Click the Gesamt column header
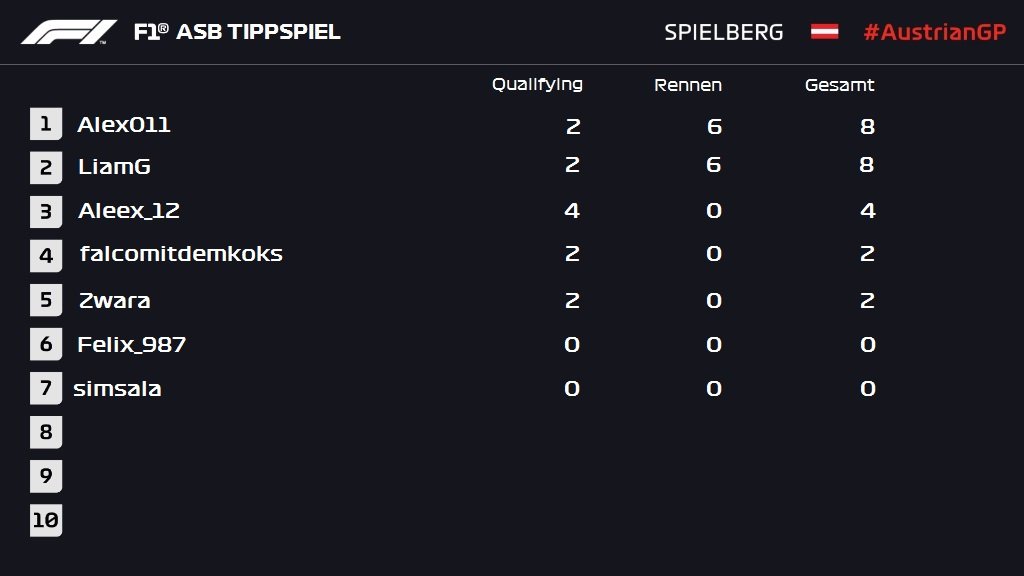This screenshot has width=1024, height=576. [x=840, y=85]
